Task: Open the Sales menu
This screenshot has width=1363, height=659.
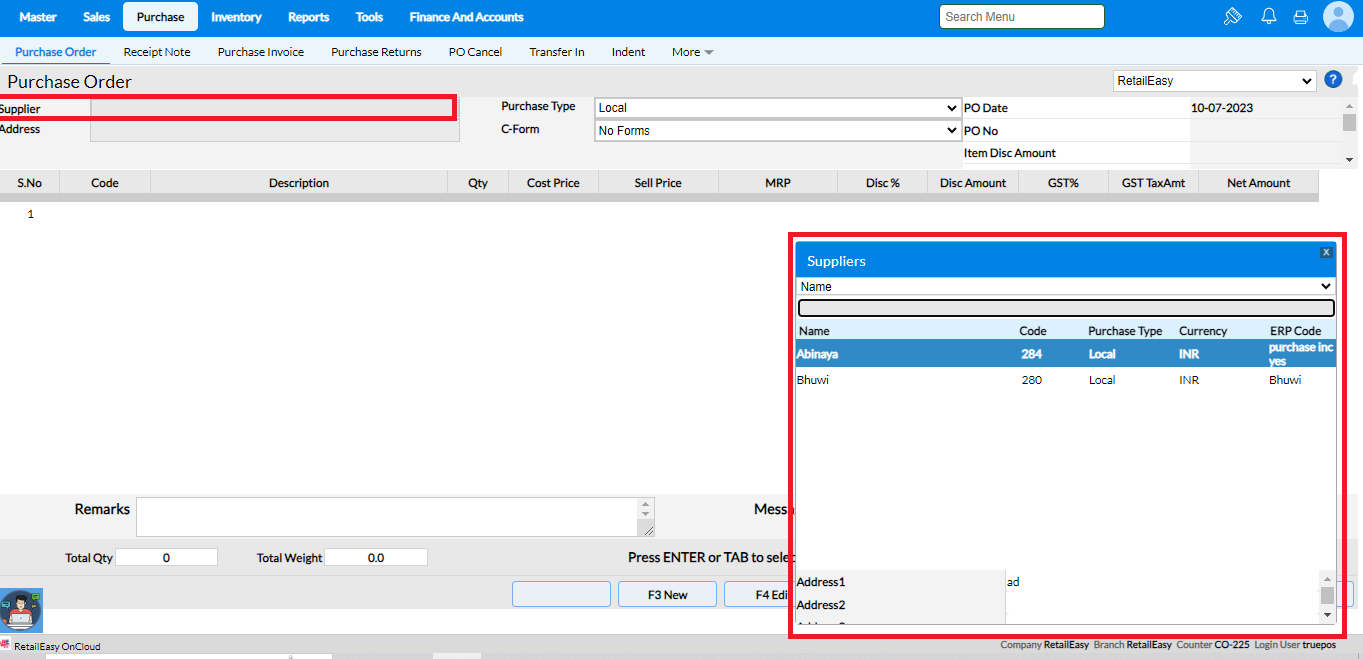Action: 97,17
